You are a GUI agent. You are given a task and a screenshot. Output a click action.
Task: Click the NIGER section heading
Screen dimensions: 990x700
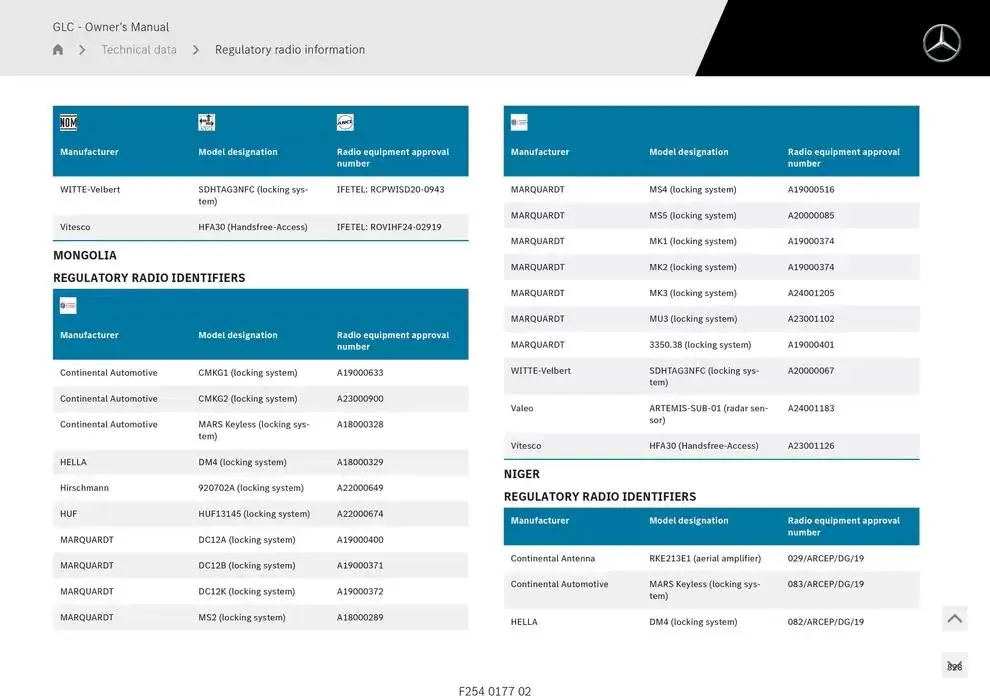point(522,474)
